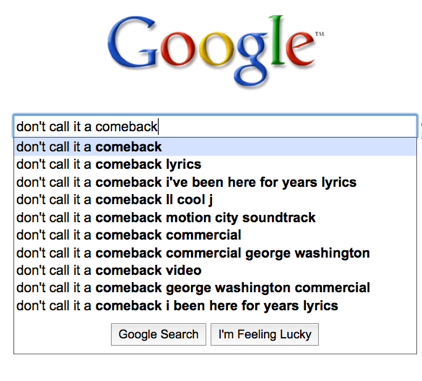
Task: Click the lowercase blue g in the logo
Action: coord(251,59)
